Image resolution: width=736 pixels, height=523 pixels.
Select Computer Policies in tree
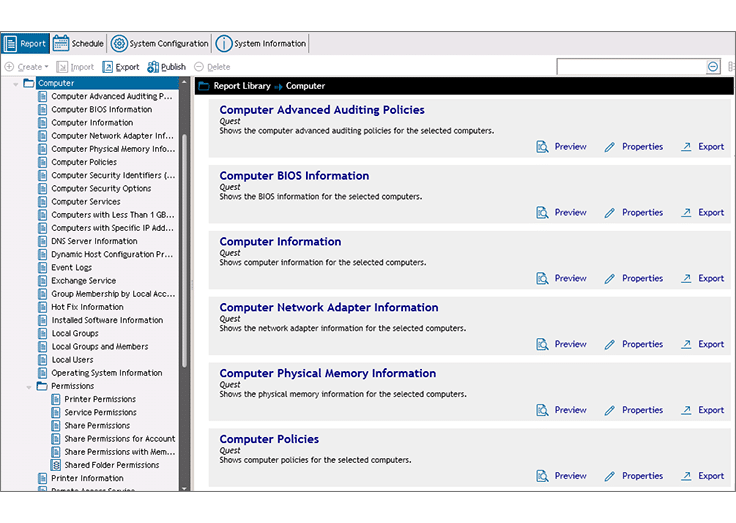tap(84, 162)
